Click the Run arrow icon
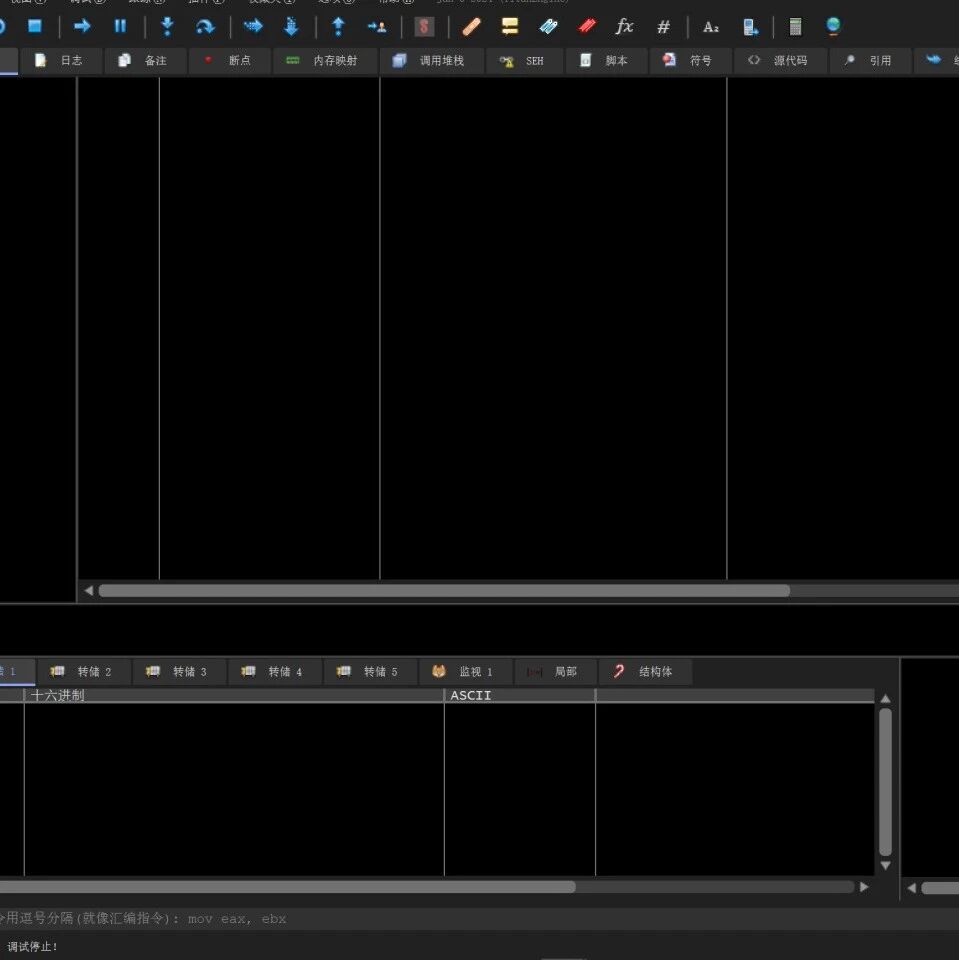Screen dimensions: 959x960 point(82,26)
